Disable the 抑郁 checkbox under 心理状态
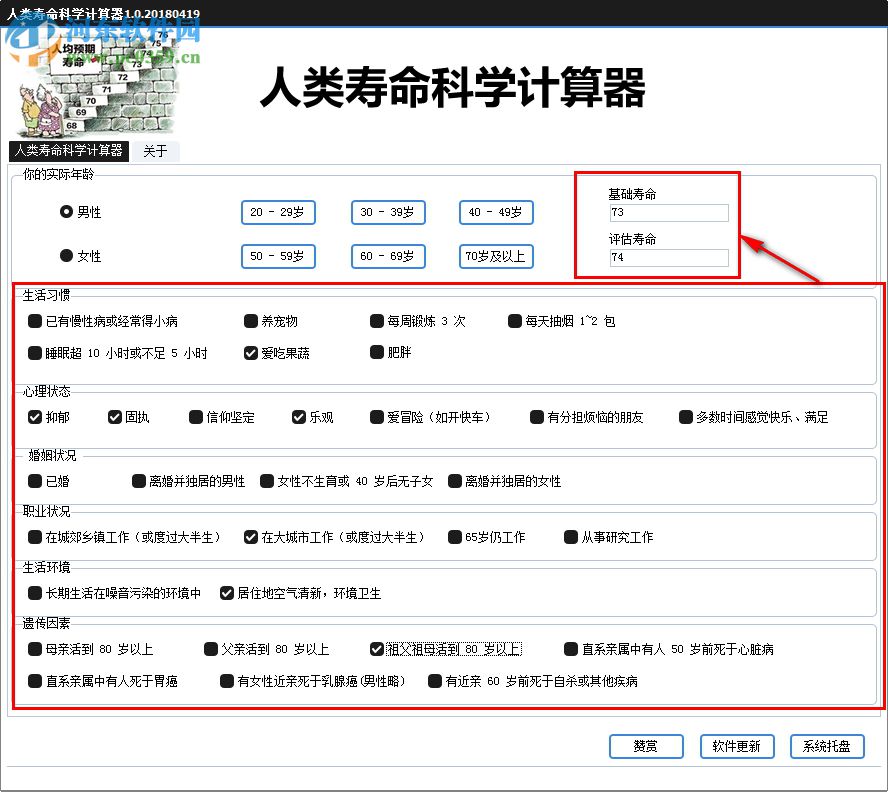The height and width of the screenshot is (792, 888). 35,417
